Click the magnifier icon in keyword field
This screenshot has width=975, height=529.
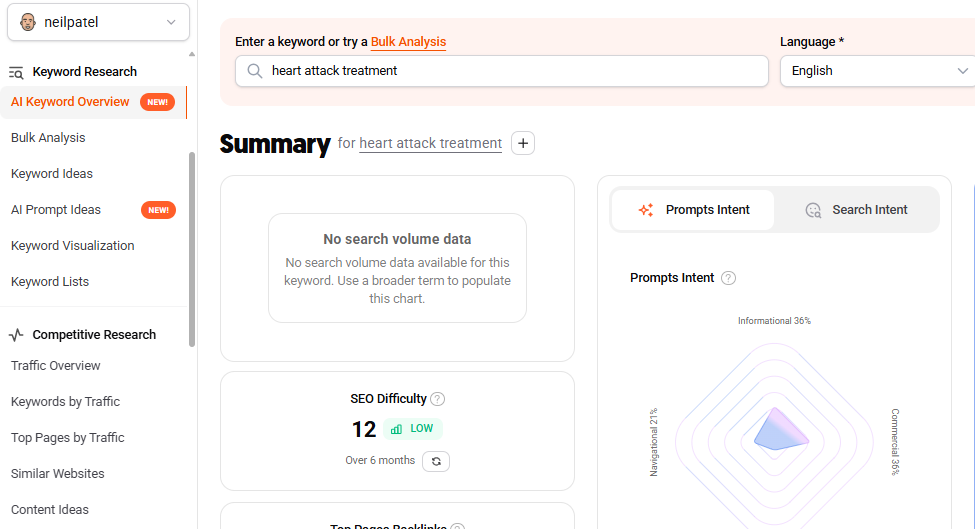[x=254, y=71]
